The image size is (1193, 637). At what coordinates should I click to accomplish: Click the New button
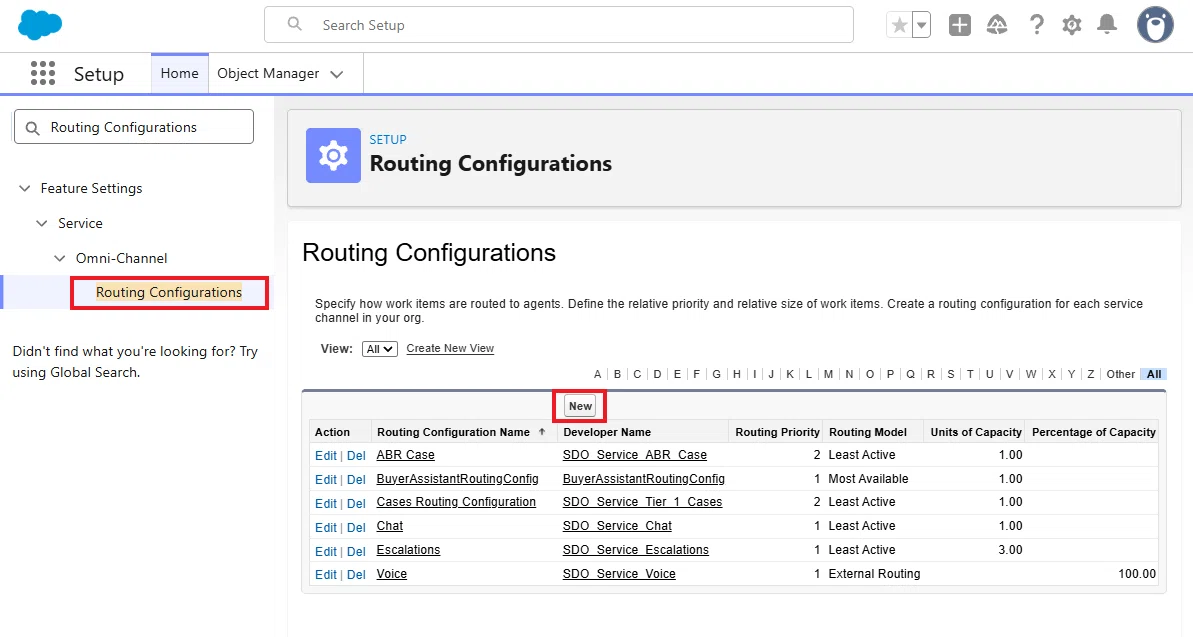pos(580,406)
